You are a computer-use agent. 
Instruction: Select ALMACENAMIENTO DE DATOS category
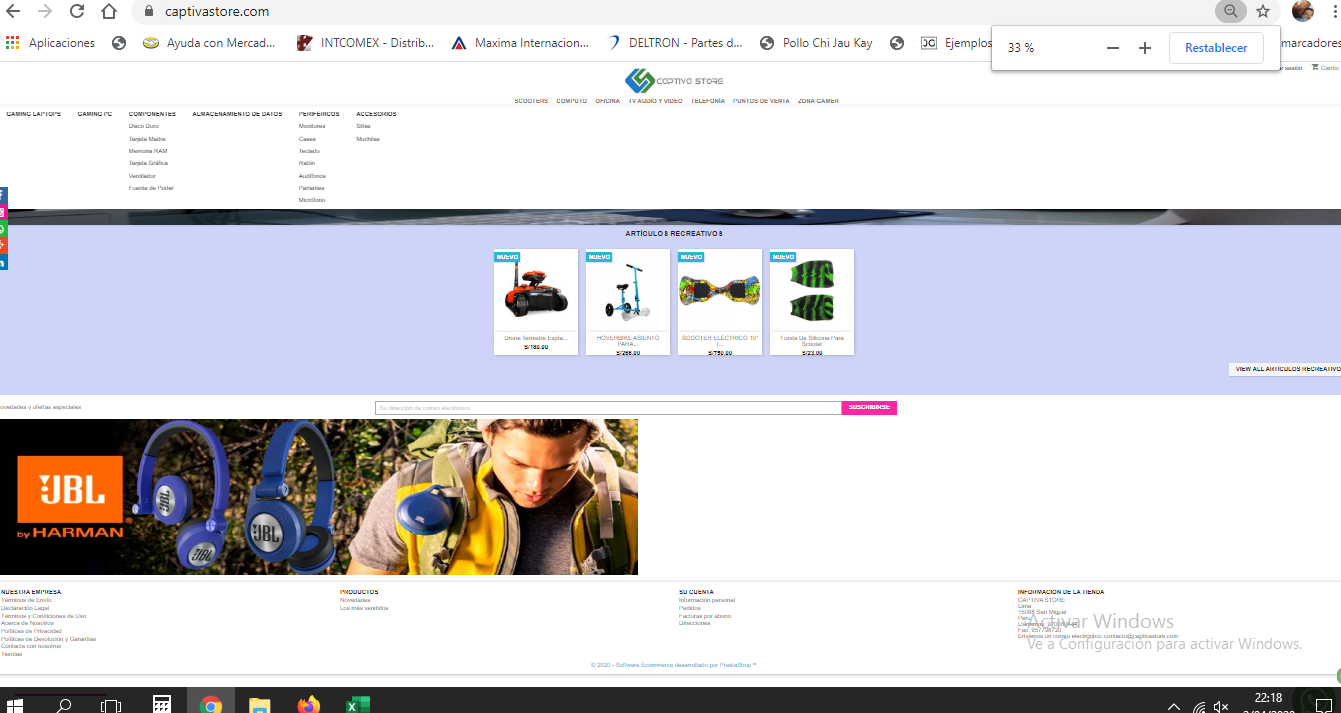pyautogui.click(x=237, y=114)
